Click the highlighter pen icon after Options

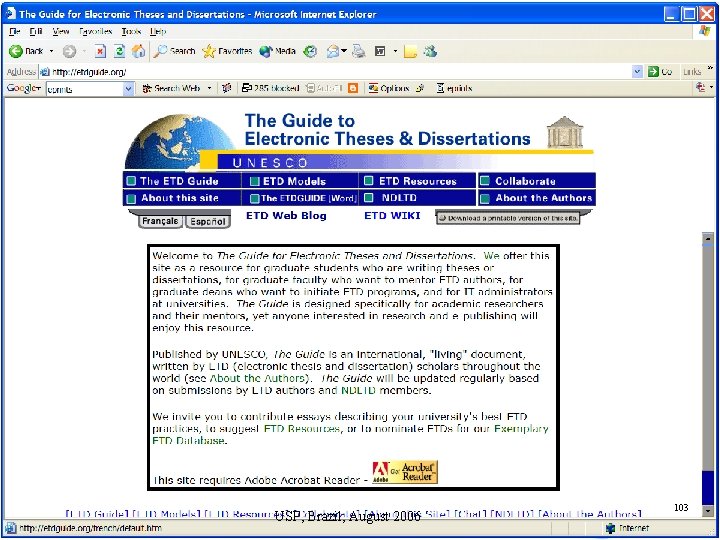click(420, 88)
